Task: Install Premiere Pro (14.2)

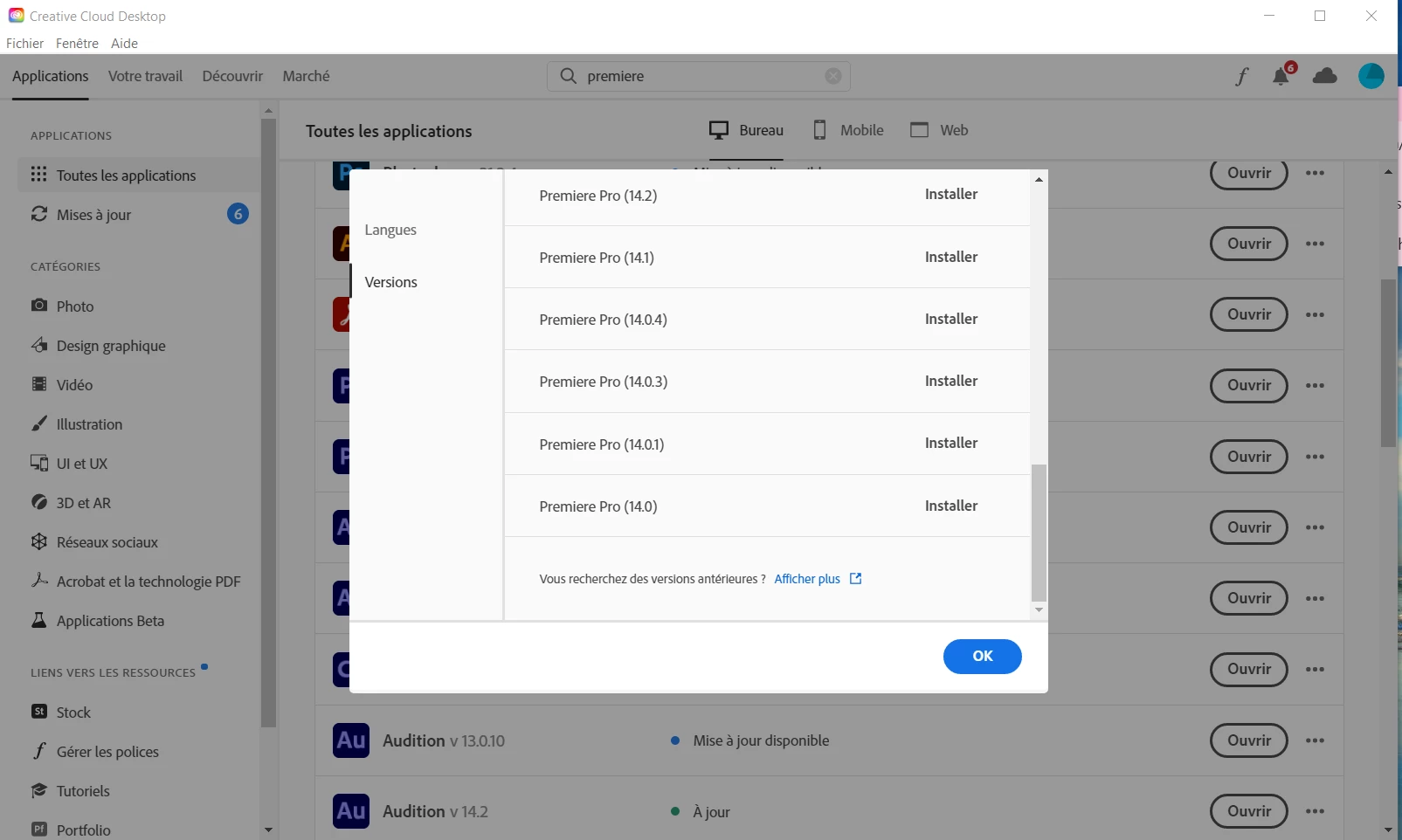Action: coord(951,195)
